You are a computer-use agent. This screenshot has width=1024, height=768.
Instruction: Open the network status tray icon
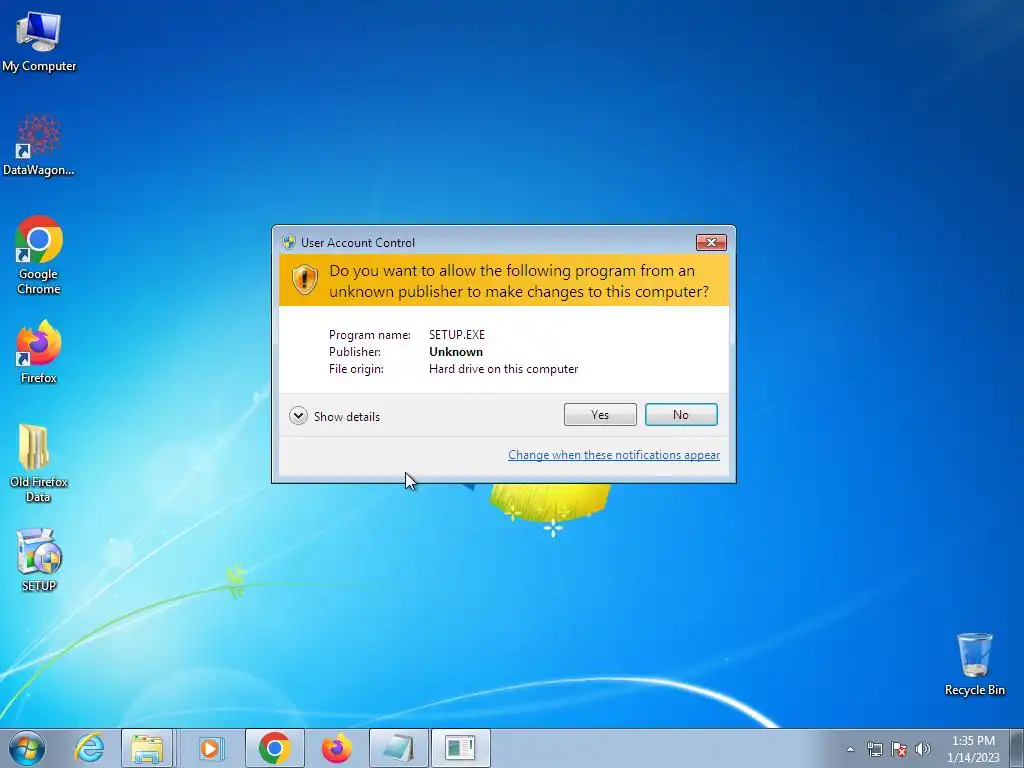(874, 749)
